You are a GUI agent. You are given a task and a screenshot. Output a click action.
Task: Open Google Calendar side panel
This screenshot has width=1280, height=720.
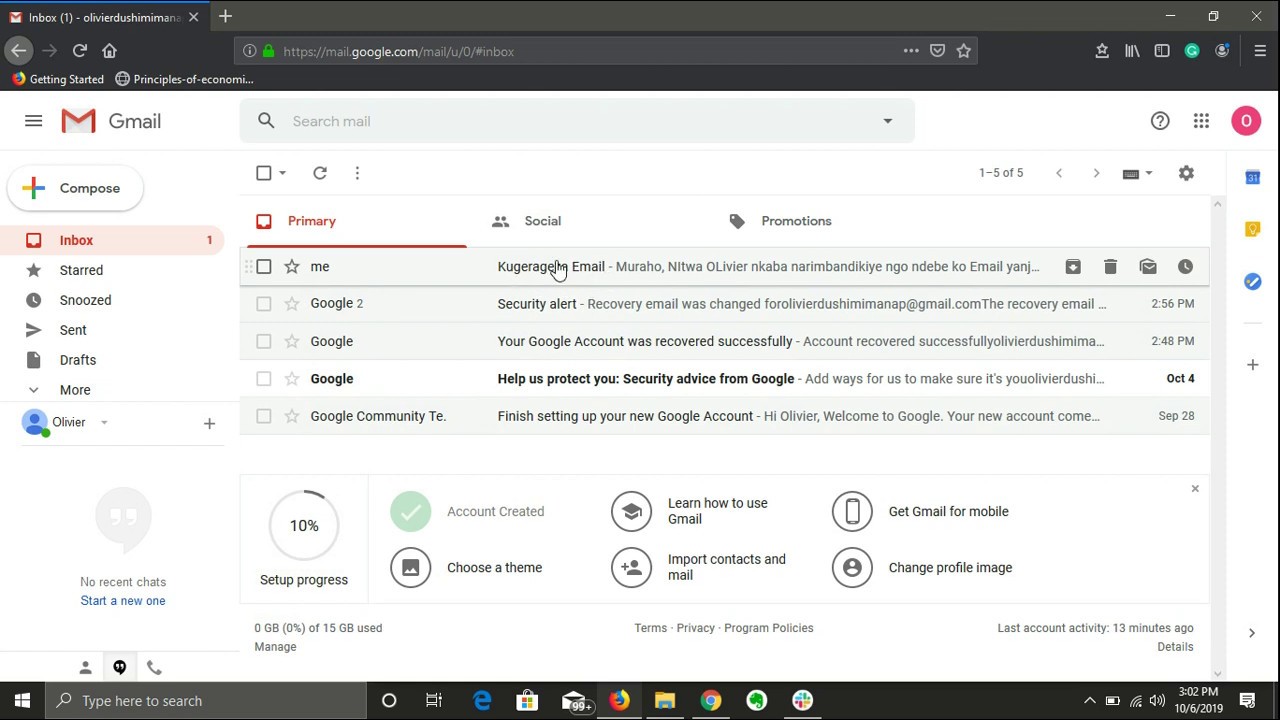tap(1252, 177)
